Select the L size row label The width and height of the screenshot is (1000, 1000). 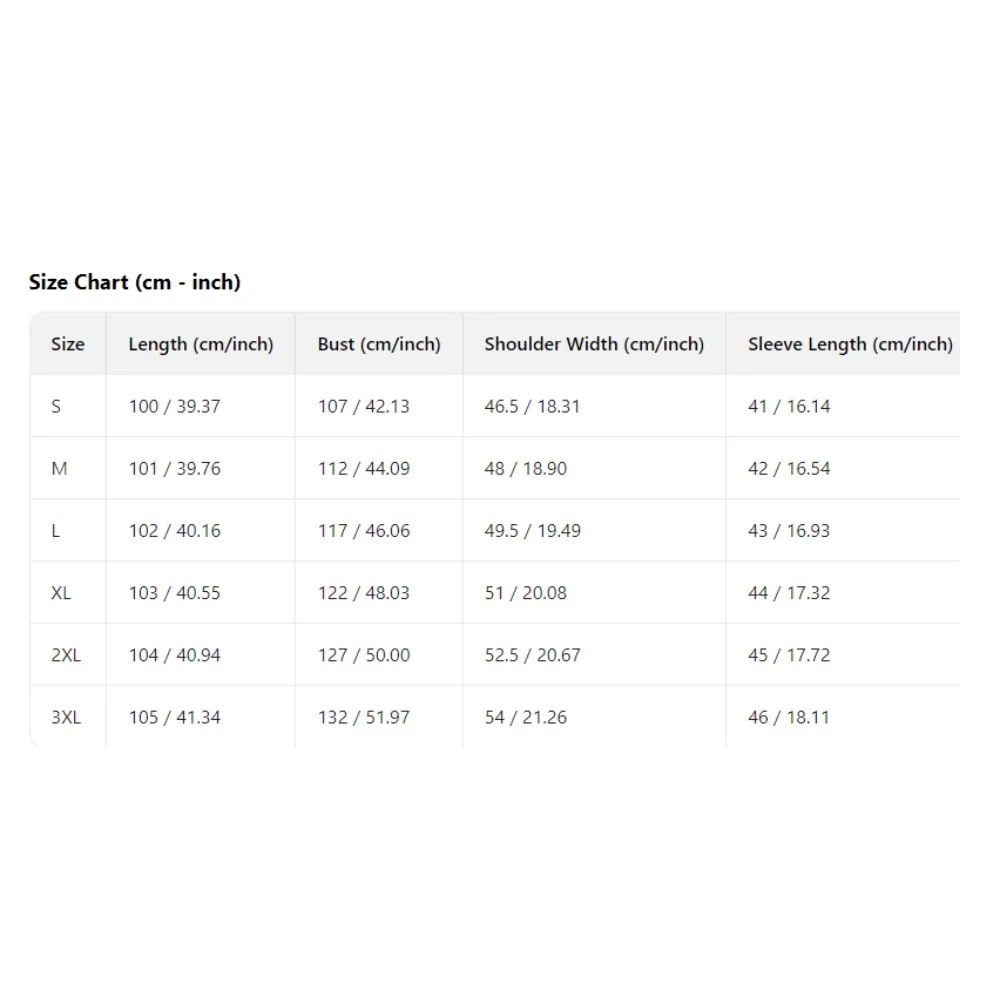(x=55, y=530)
